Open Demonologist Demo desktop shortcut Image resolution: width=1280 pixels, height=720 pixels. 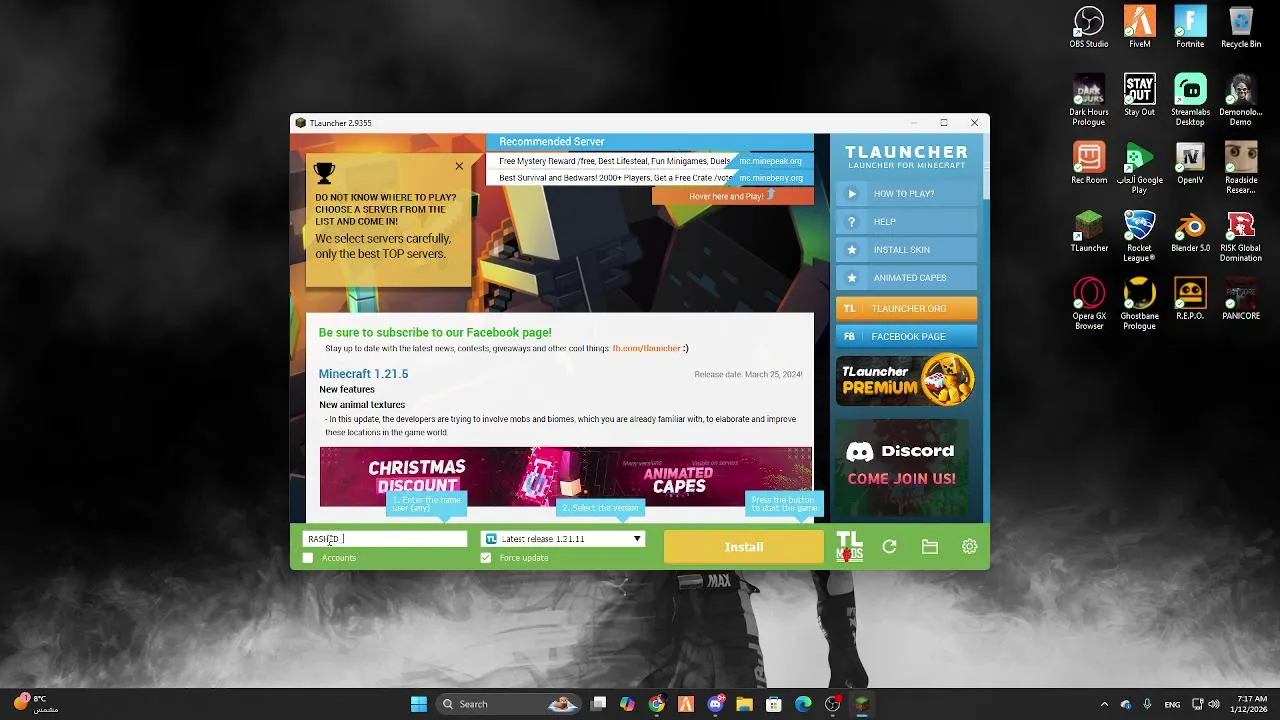pyautogui.click(x=1241, y=100)
